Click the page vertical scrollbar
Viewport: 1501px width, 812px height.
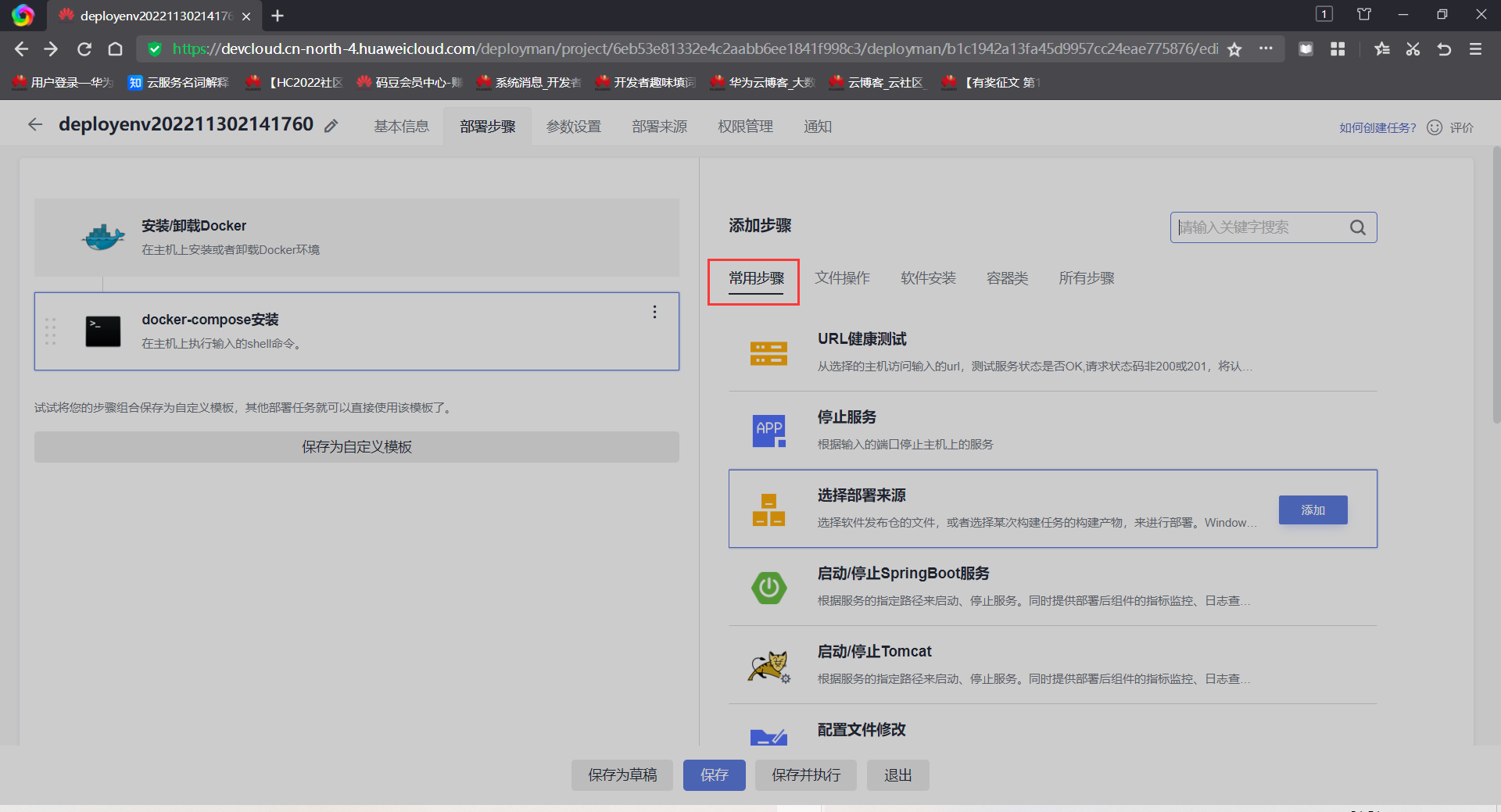[1496, 285]
